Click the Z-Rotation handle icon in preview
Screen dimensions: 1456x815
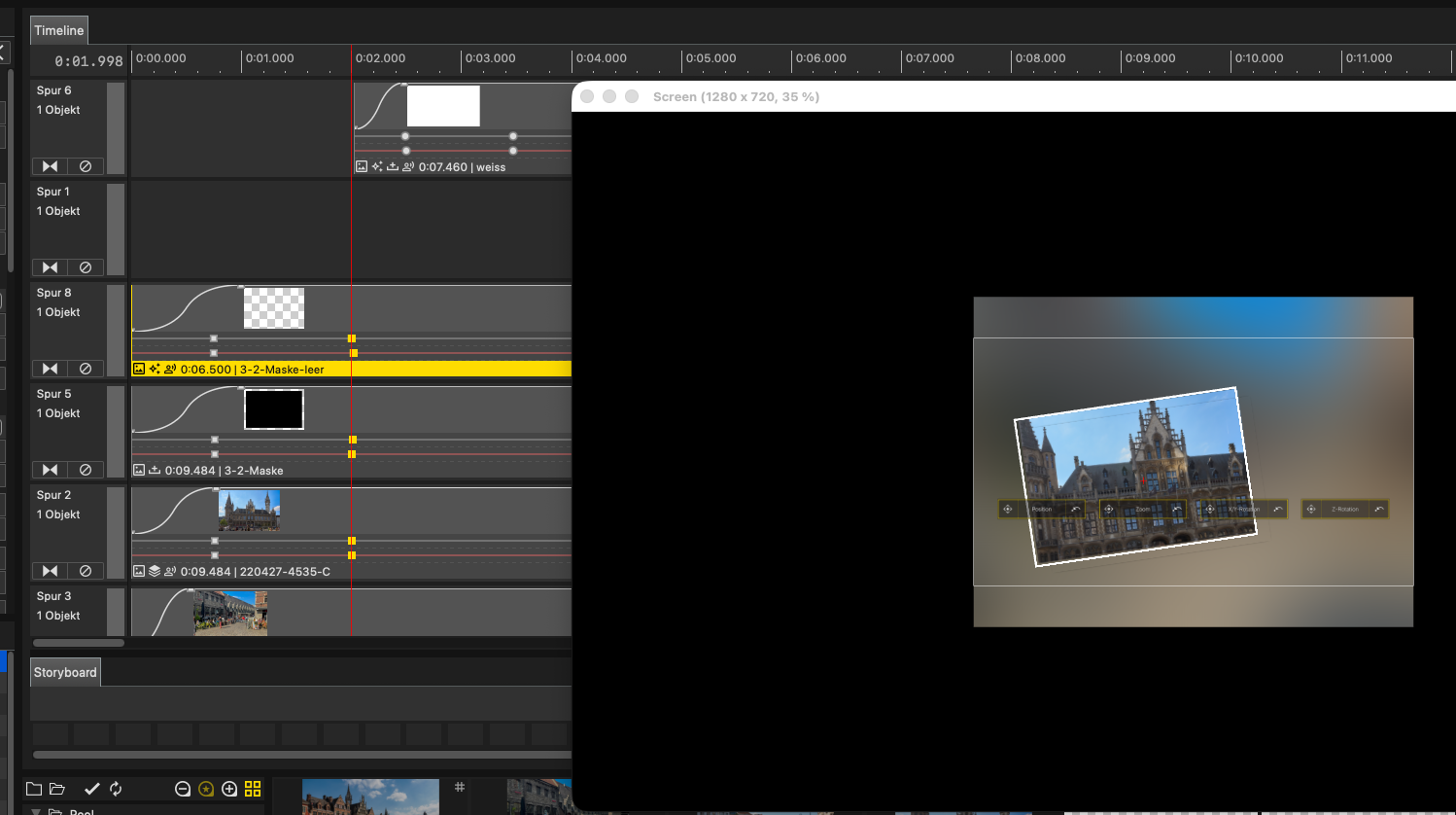tap(1311, 509)
